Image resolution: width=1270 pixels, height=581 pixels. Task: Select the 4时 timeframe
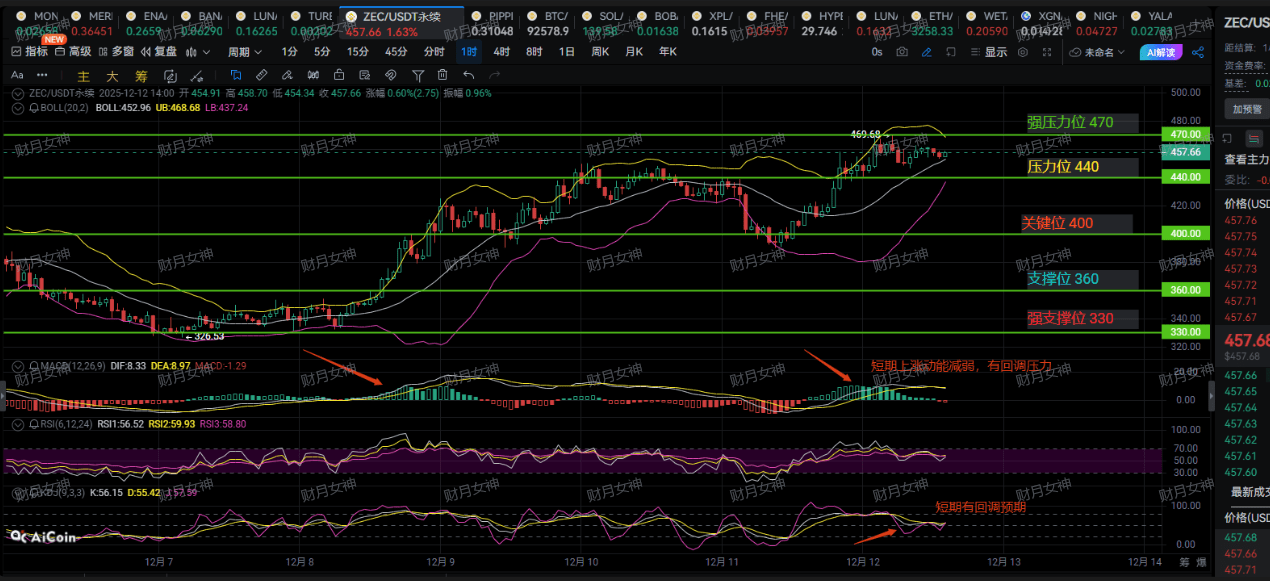[x=502, y=52]
